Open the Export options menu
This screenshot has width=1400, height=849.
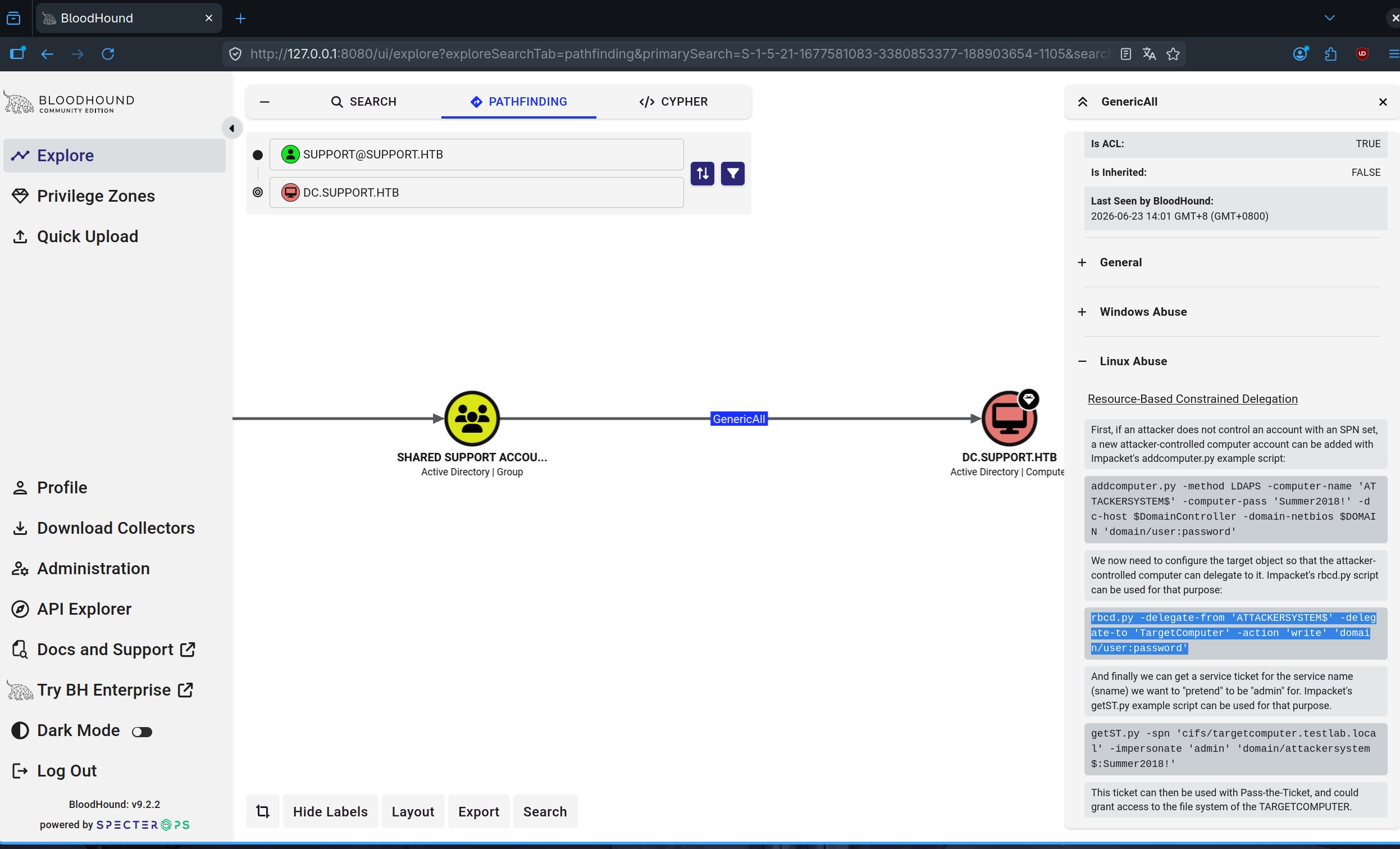[x=478, y=811]
